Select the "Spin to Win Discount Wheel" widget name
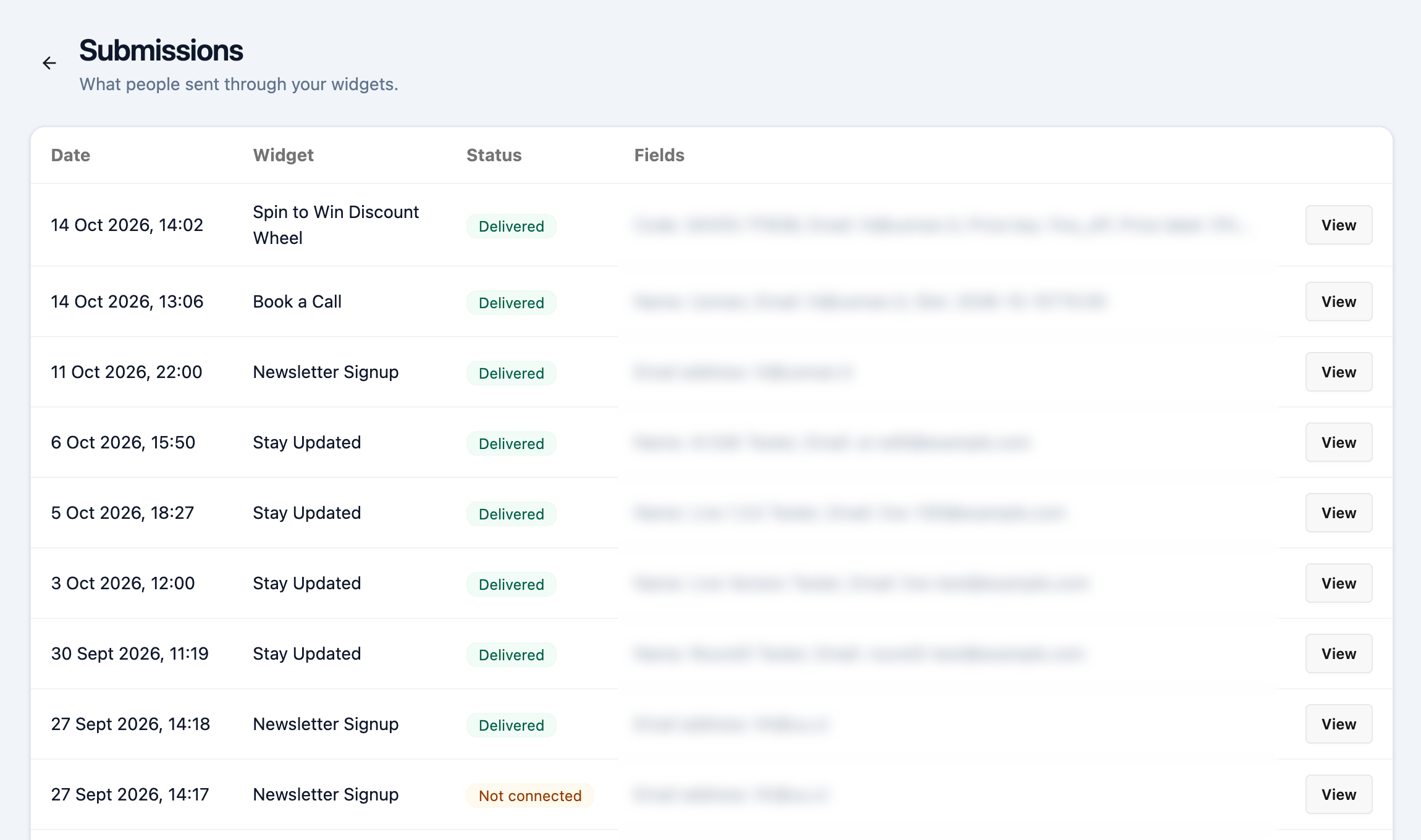The image size is (1421, 840). coord(335,225)
